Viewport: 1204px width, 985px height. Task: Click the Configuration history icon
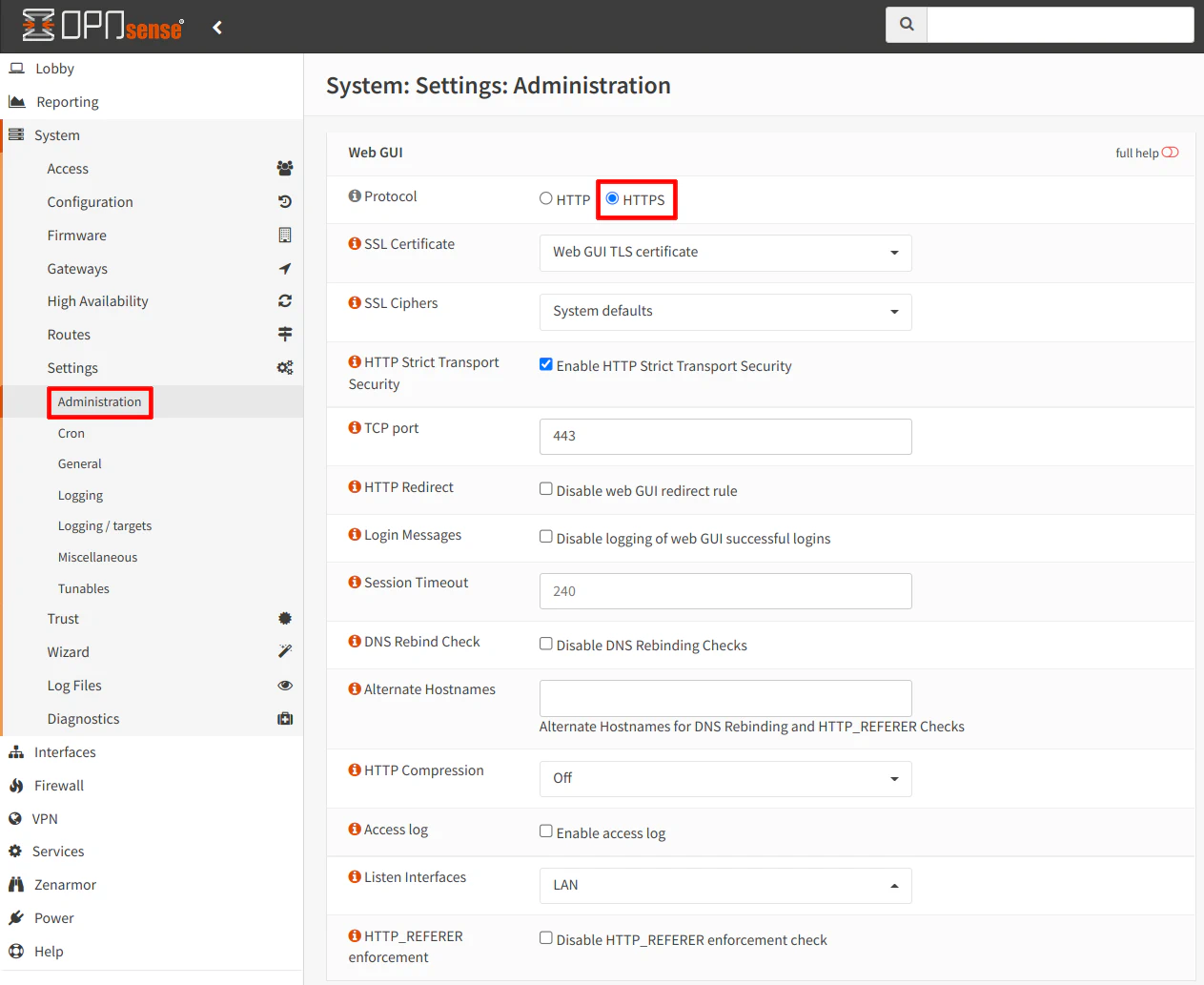pyautogui.click(x=285, y=202)
